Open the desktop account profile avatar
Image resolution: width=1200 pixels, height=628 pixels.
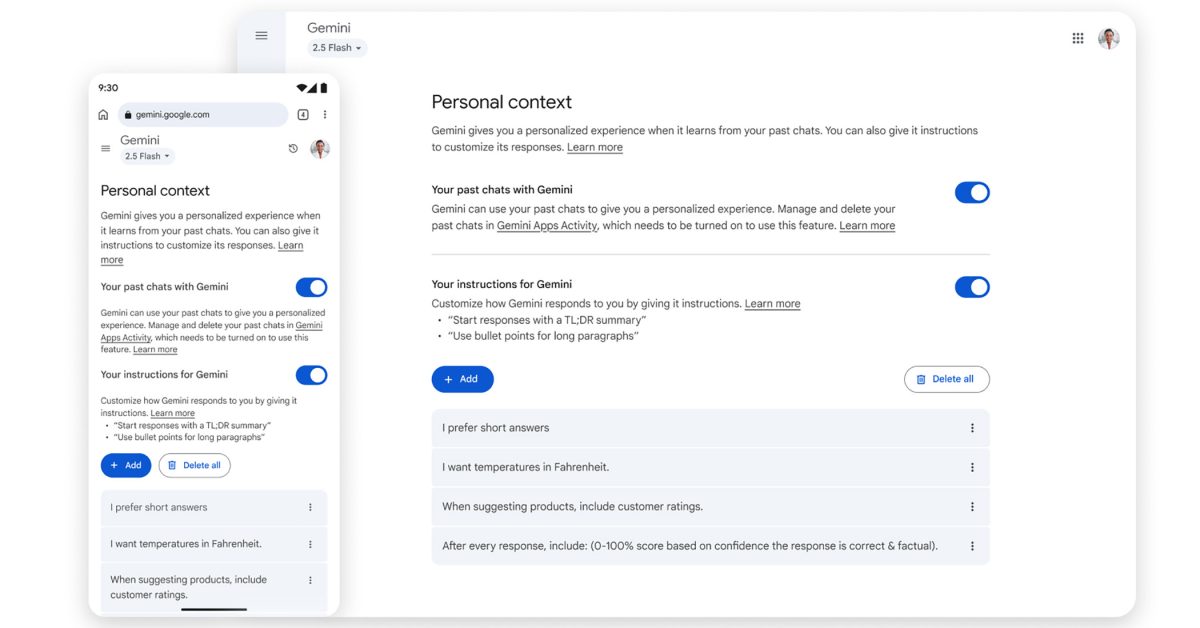coord(1108,38)
